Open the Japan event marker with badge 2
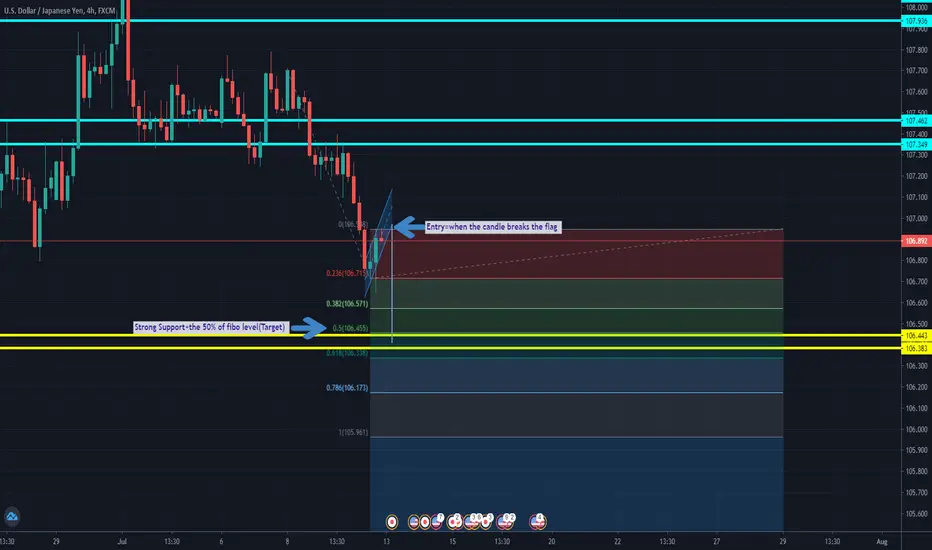The width and height of the screenshot is (932, 550). (x=453, y=522)
